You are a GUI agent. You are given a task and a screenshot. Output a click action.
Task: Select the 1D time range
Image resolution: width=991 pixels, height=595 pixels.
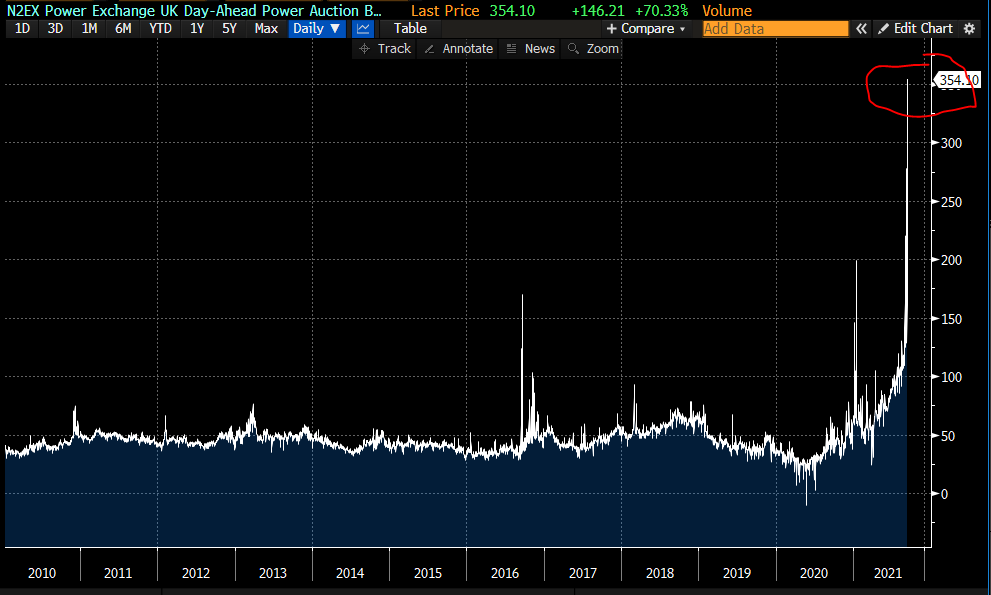coord(22,28)
